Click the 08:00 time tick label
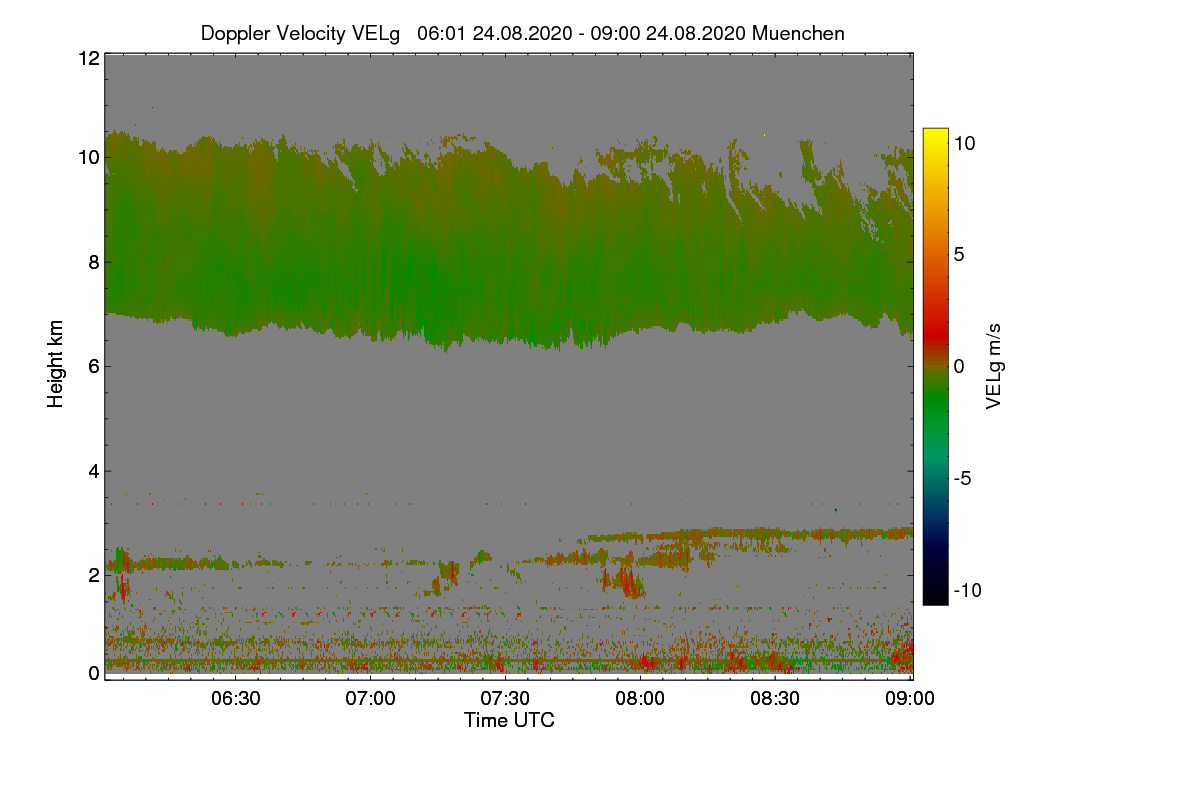 coord(641,699)
